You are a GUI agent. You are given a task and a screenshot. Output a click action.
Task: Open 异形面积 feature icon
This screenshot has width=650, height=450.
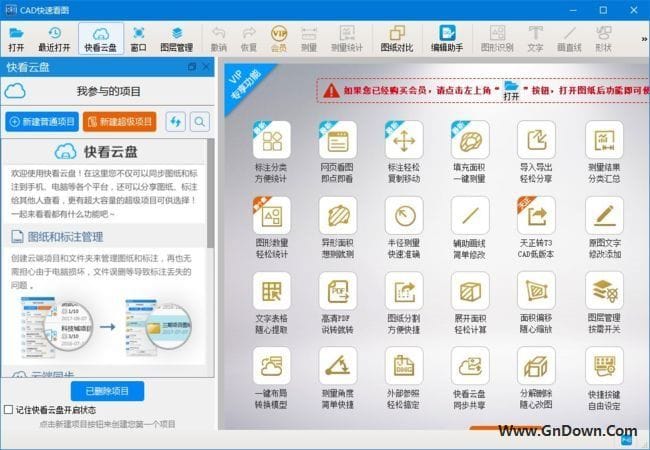pyautogui.click(x=337, y=215)
